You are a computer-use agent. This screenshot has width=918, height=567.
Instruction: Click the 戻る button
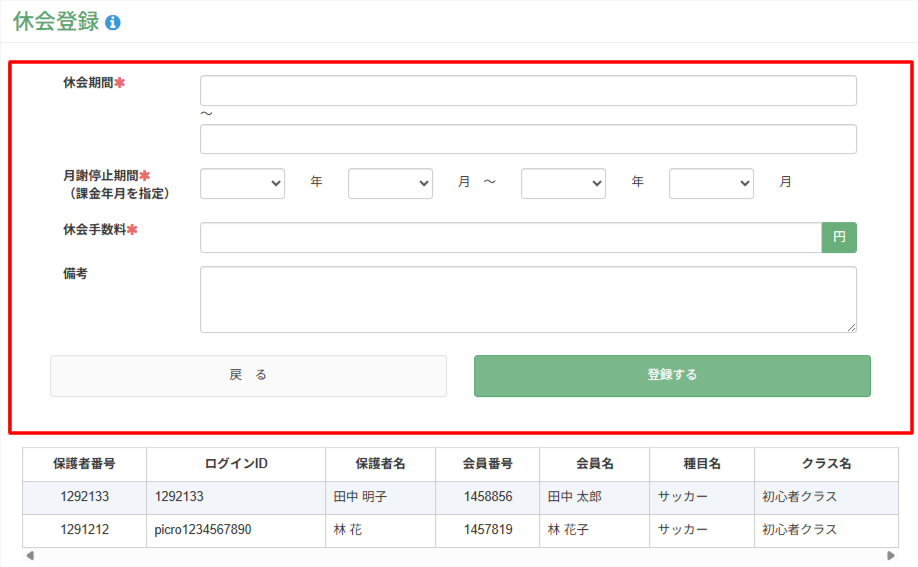(x=248, y=375)
